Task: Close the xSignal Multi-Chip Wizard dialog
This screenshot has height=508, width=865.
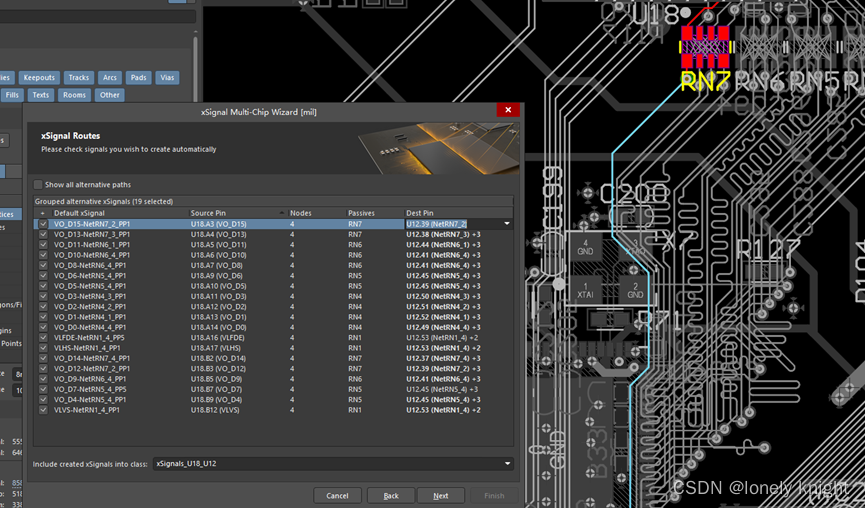Action: [508, 110]
